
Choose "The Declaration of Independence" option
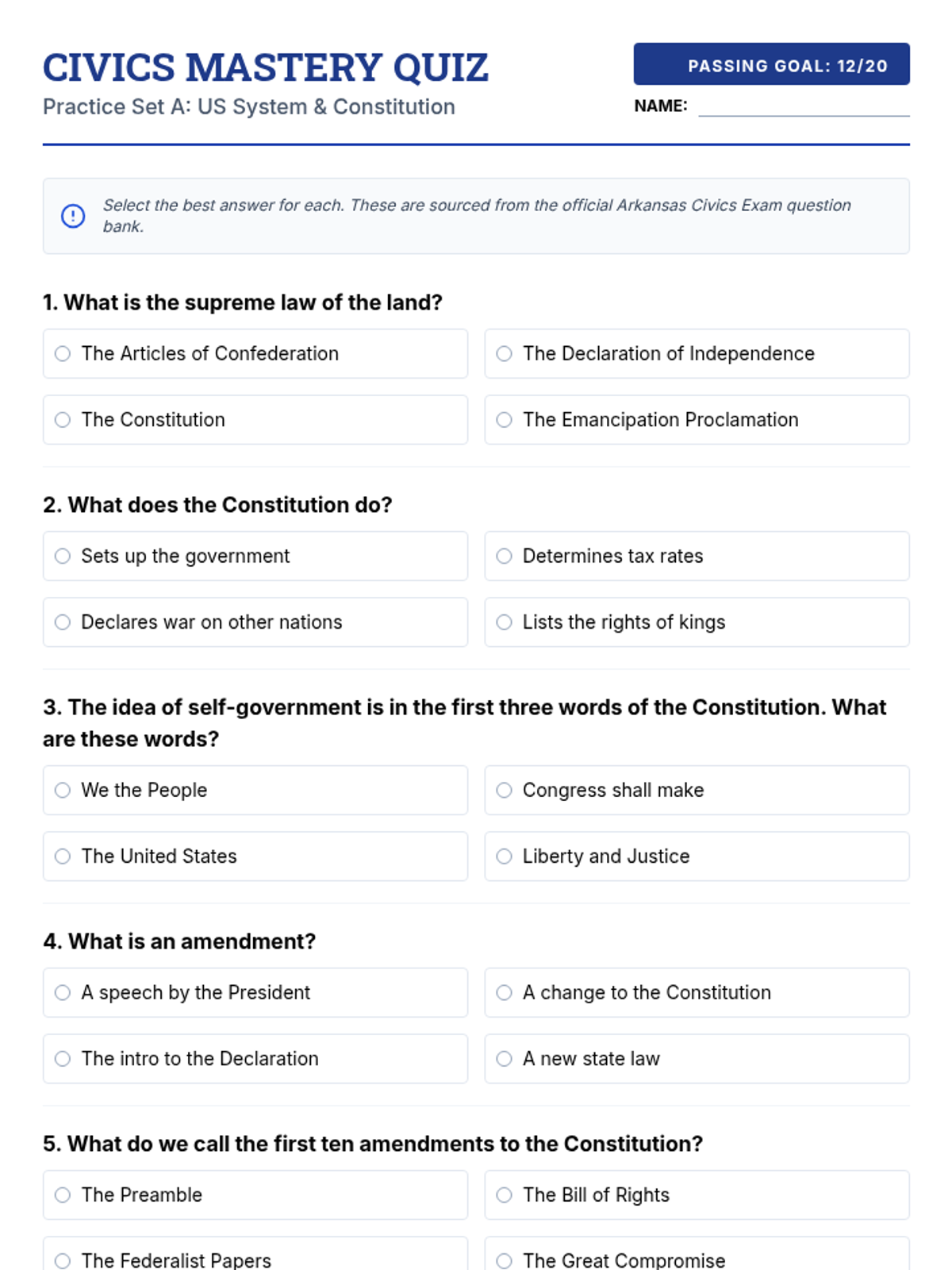coord(504,354)
